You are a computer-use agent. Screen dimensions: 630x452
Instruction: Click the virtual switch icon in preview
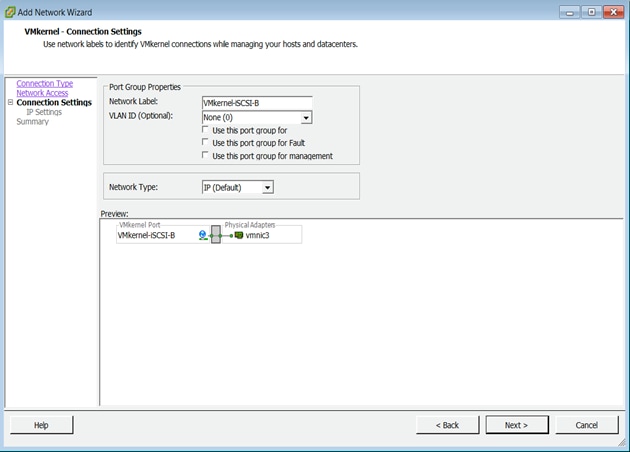[x=216, y=234]
